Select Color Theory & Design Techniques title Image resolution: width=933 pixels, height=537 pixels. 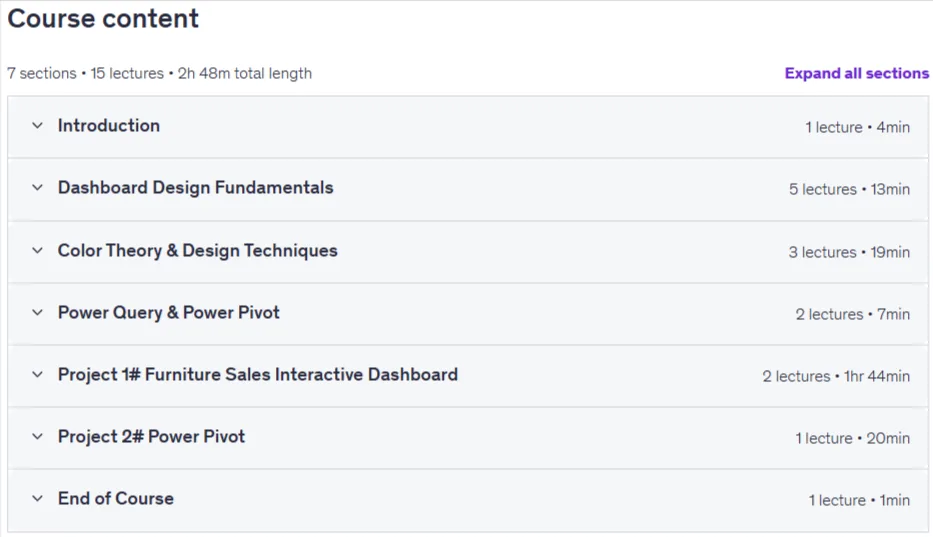[198, 251]
